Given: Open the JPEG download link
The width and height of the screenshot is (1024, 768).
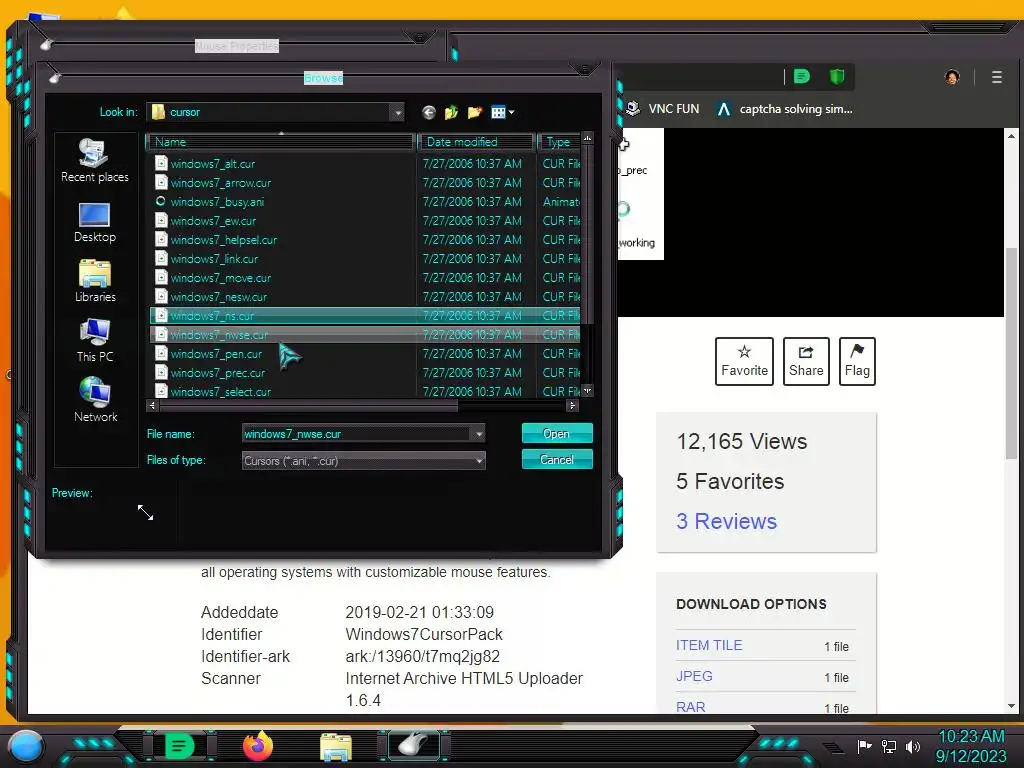Looking at the screenshot, I should point(694,676).
